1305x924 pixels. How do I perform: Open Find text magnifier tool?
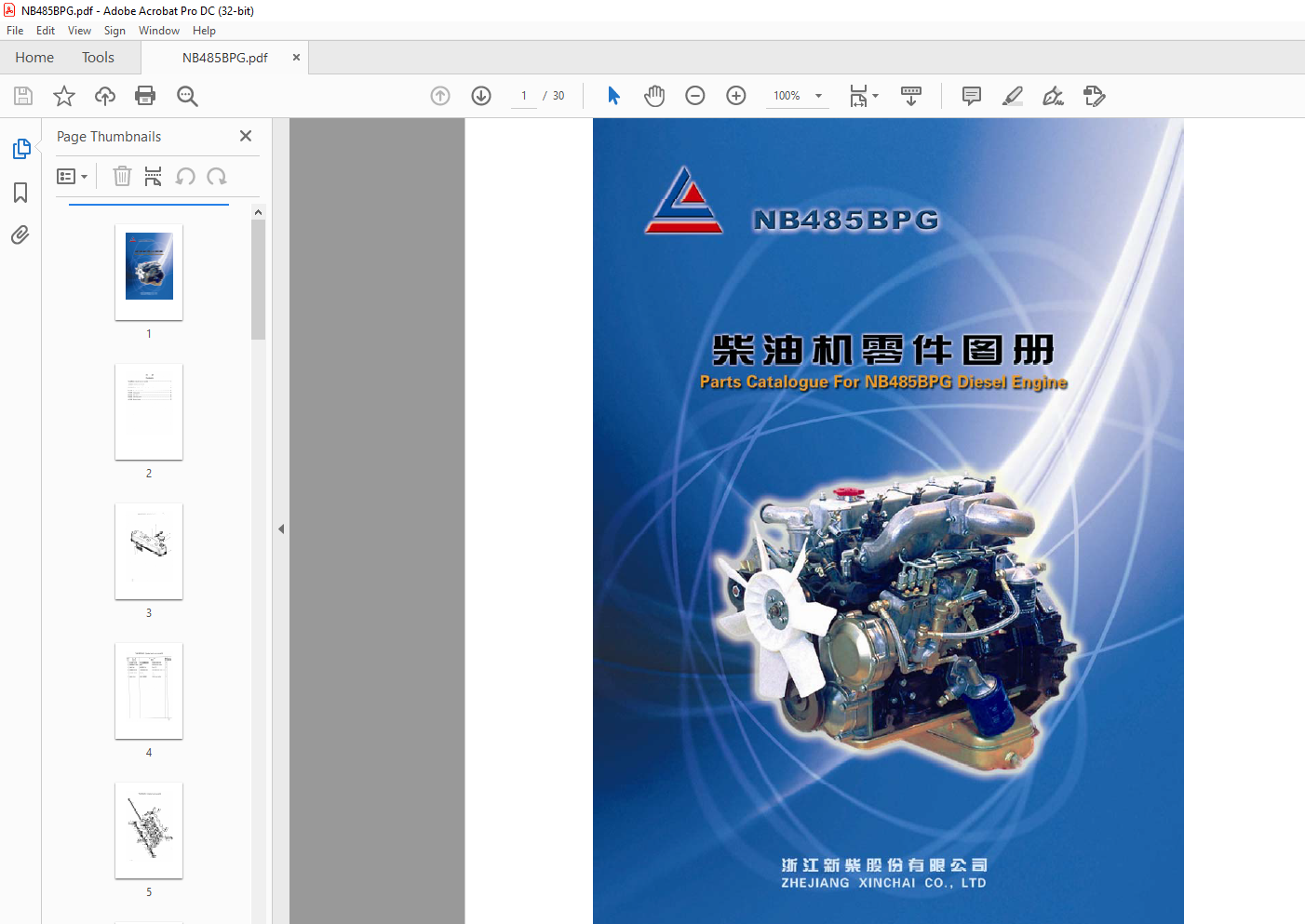pos(187,96)
